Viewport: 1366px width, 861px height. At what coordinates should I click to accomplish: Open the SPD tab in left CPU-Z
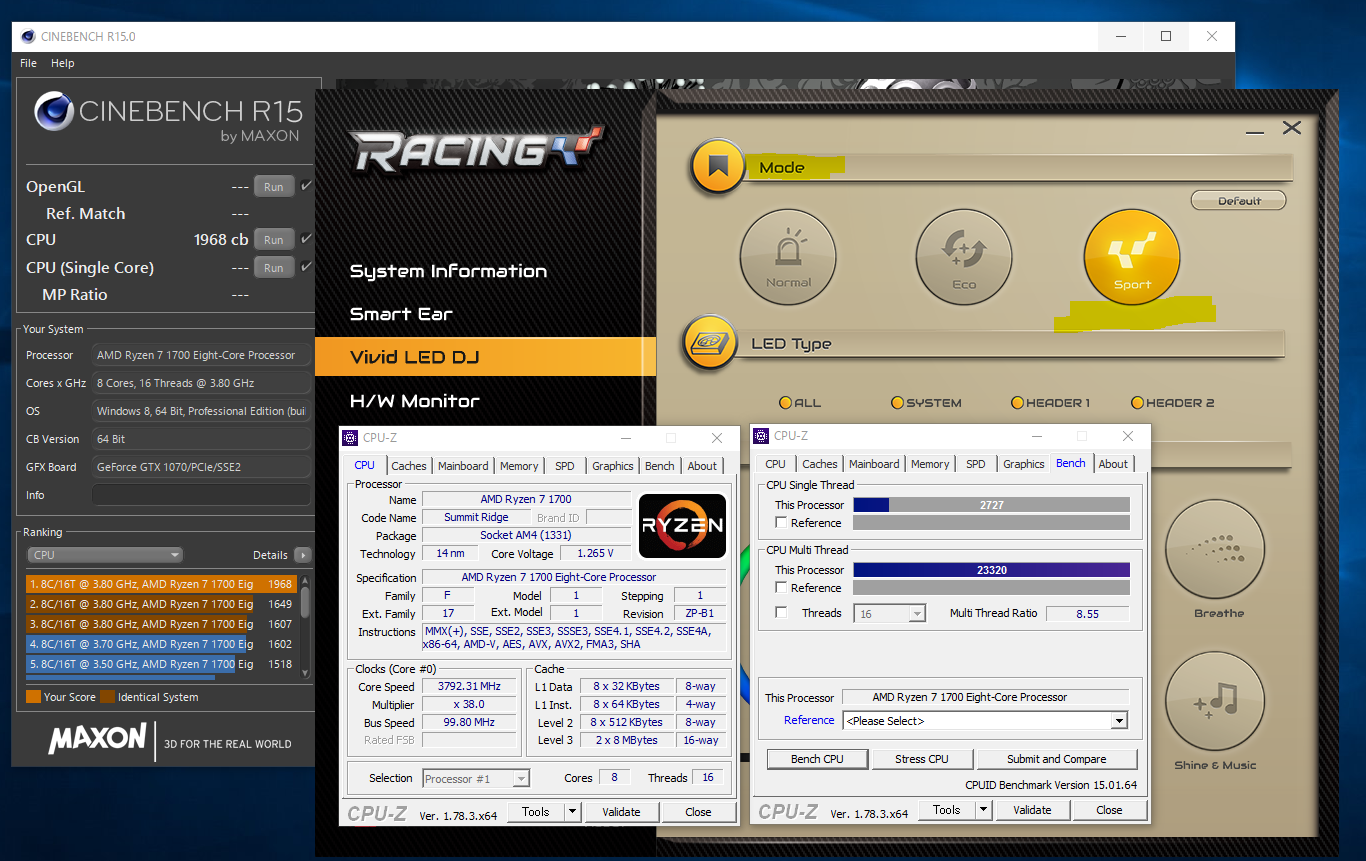pos(565,466)
